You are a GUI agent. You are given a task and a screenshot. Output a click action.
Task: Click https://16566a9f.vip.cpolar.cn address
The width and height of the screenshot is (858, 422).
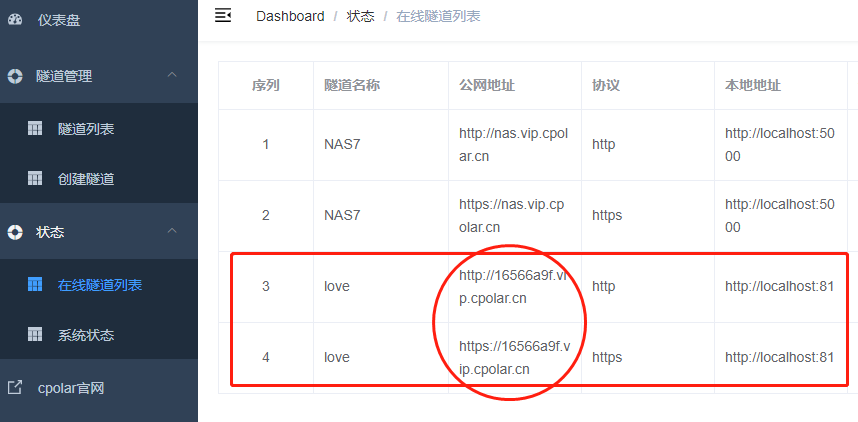[x=515, y=357]
